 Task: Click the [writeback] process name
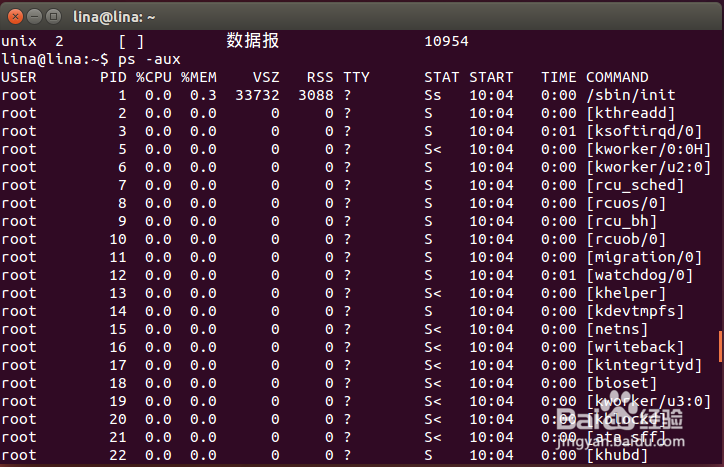coord(635,347)
